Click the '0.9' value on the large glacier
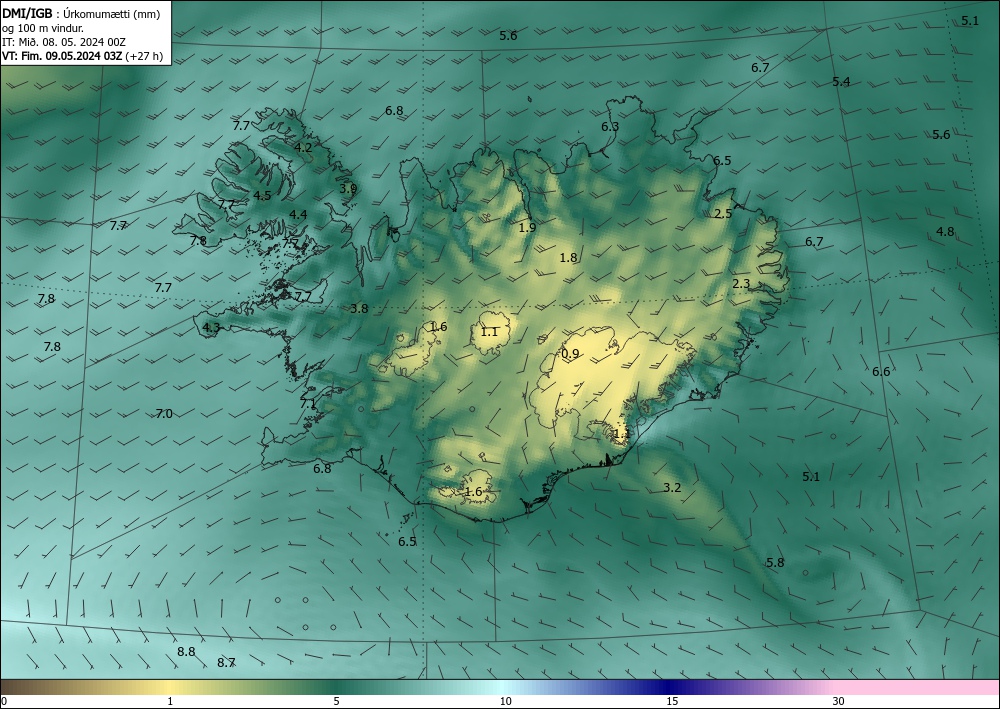The image size is (1000, 709). tap(570, 354)
